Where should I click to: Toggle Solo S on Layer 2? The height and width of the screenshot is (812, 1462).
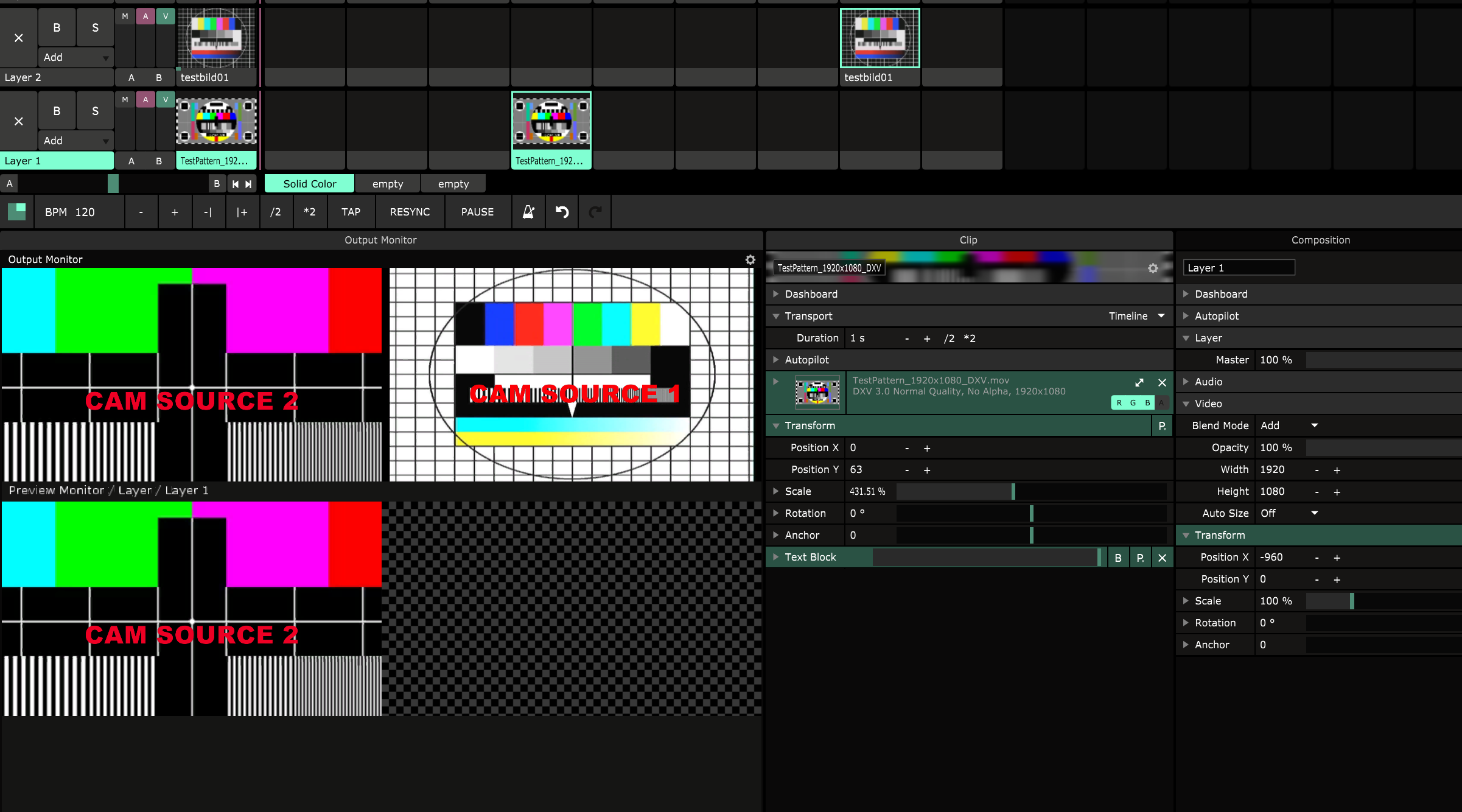[x=95, y=27]
